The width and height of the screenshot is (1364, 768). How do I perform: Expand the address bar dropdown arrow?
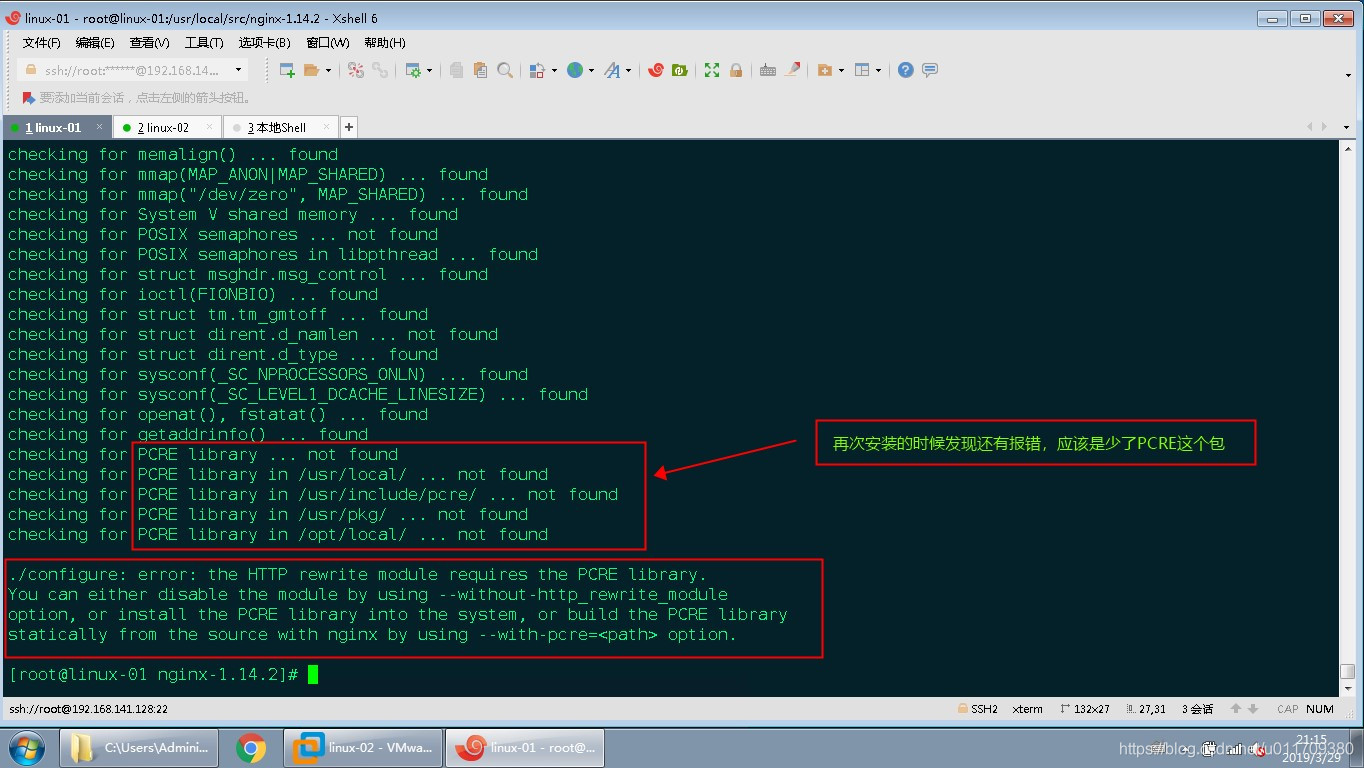[x=239, y=70]
